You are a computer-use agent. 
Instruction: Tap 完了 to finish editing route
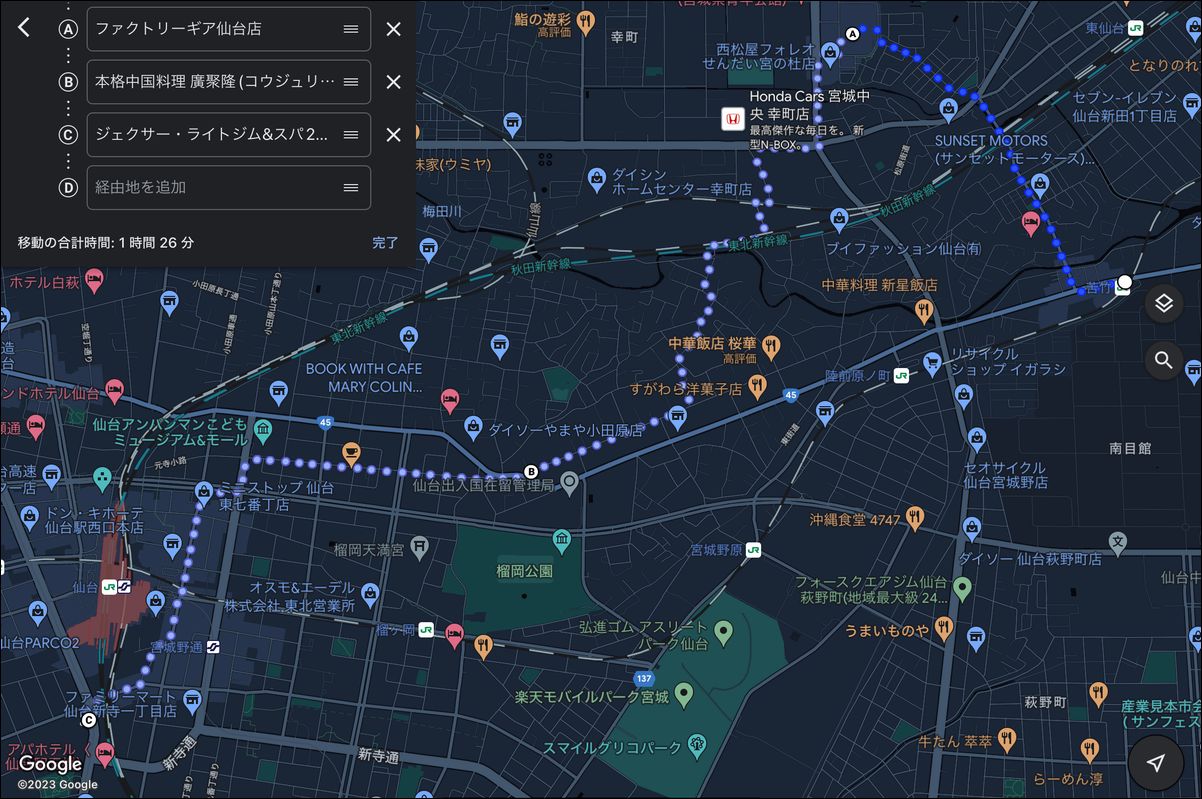[x=385, y=242]
